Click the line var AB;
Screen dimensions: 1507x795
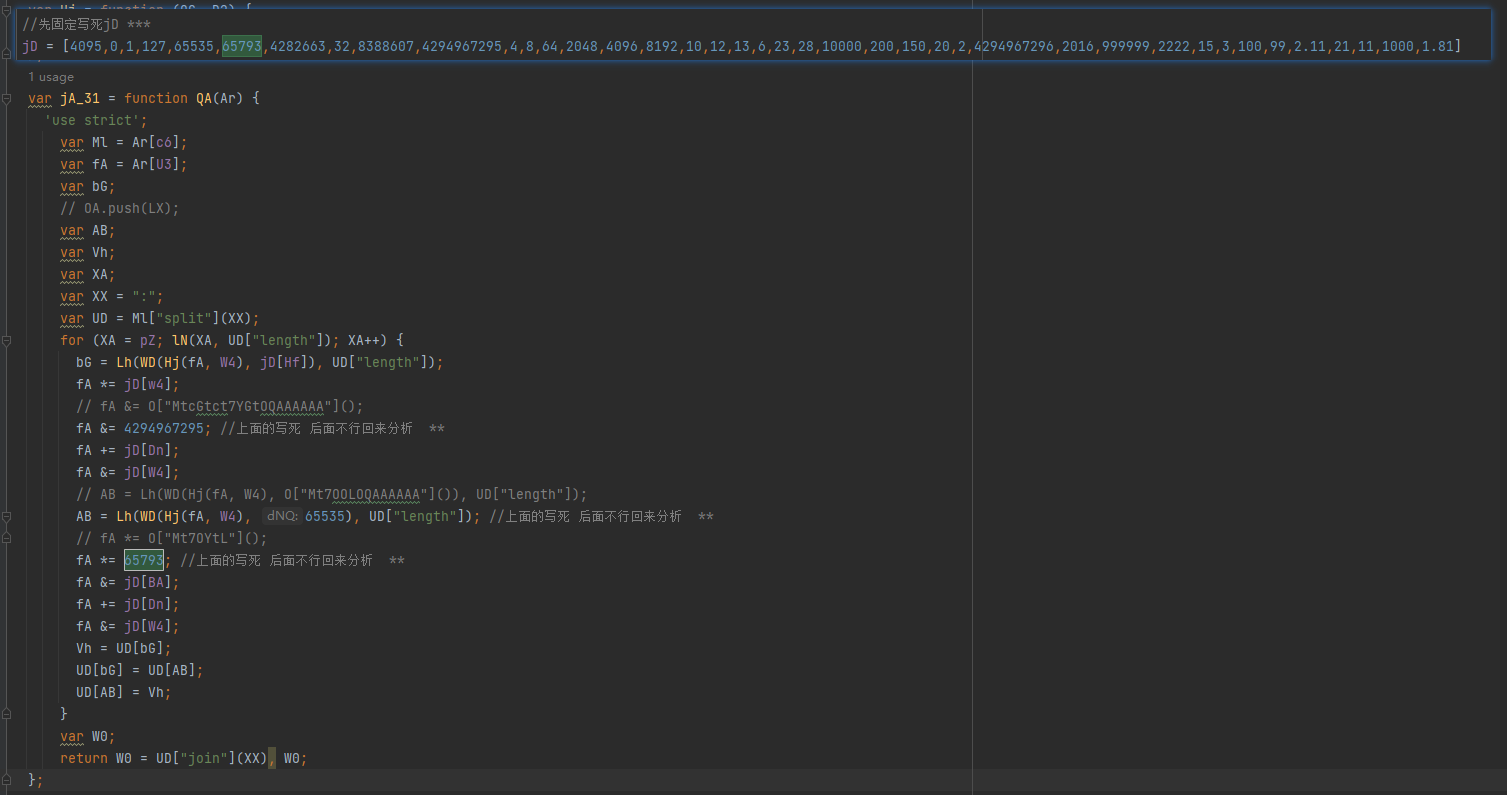88,230
